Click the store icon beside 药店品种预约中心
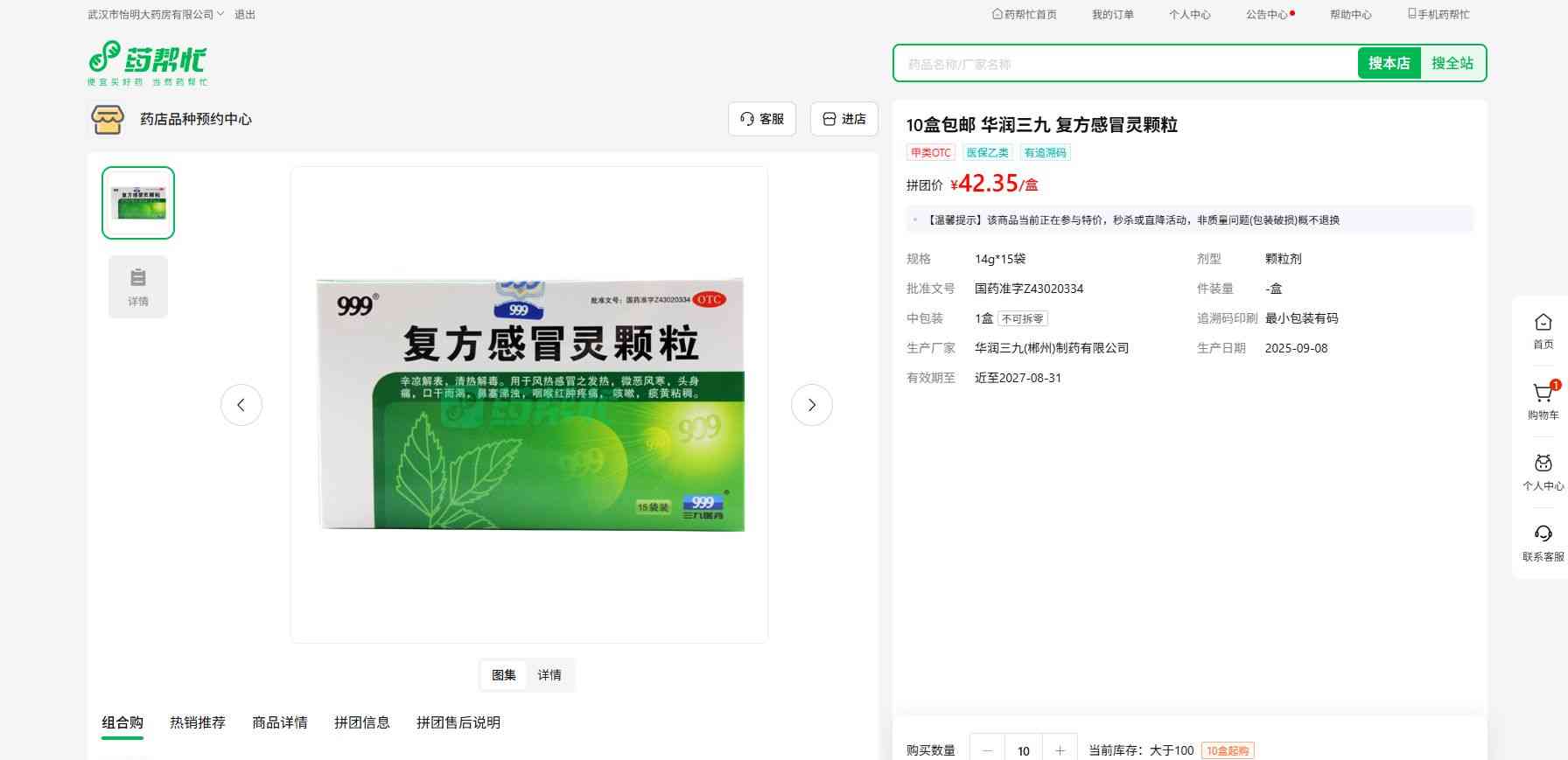The width and height of the screenshot is (1568, 760). point(108,120)
